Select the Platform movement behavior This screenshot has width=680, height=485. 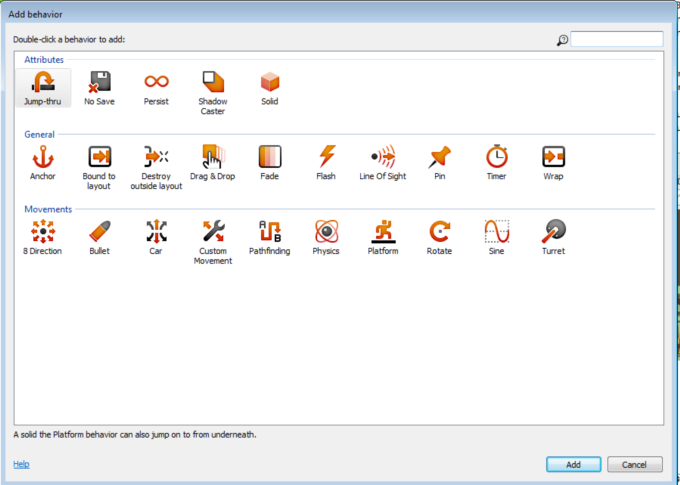pyautogui.click(x=383, y=237)
